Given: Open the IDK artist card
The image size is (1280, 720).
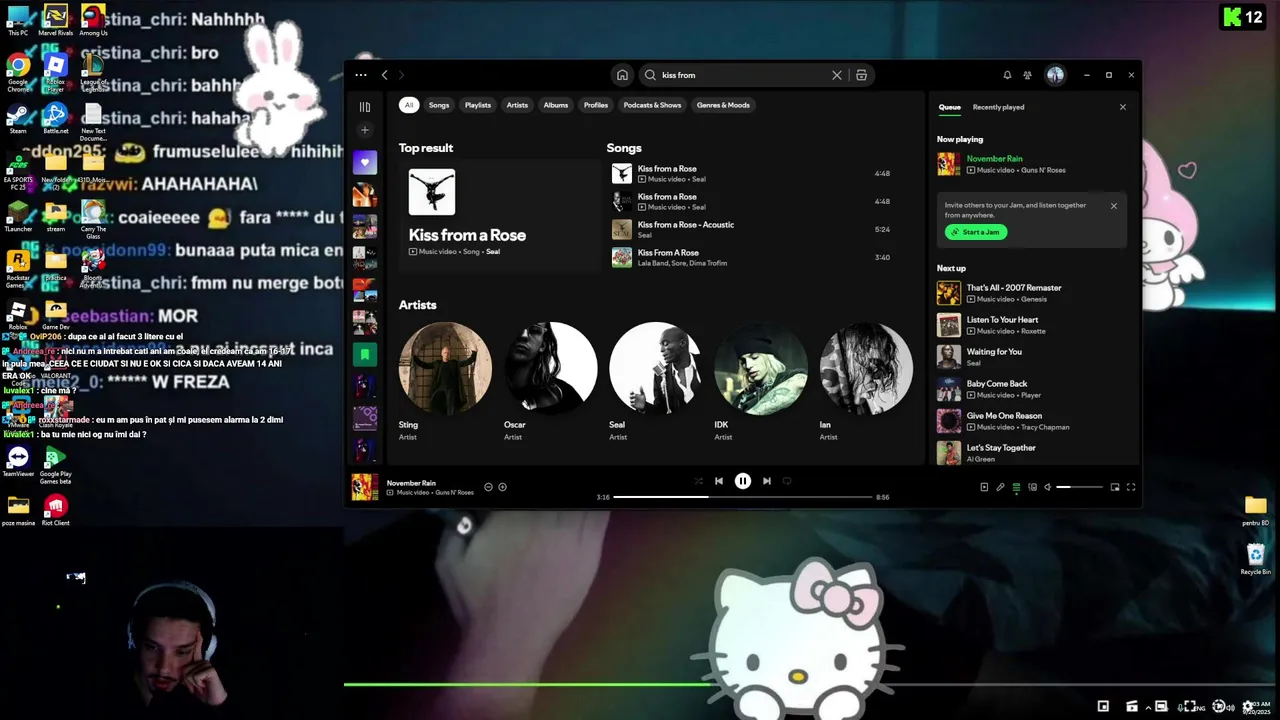Looking at the screenshot, I should tap(761, 381).
